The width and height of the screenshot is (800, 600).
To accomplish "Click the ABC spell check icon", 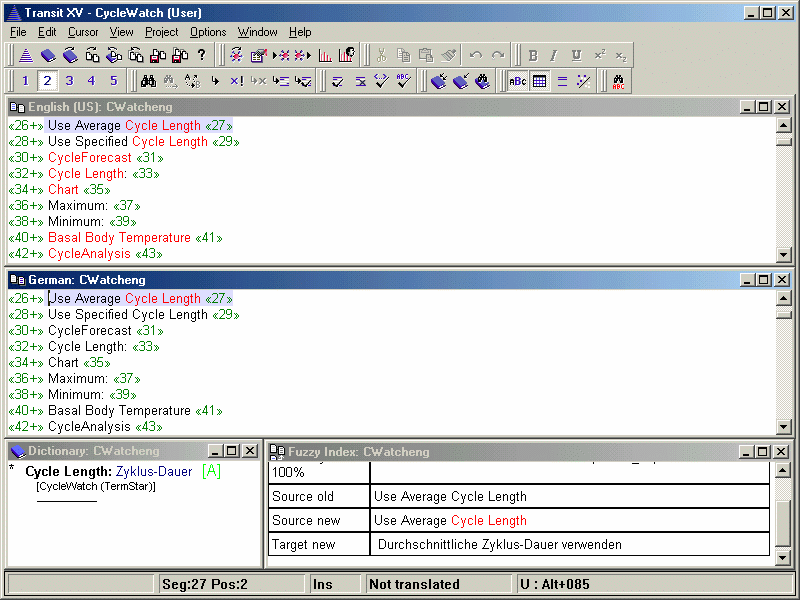I will click(x=403, y=81).
